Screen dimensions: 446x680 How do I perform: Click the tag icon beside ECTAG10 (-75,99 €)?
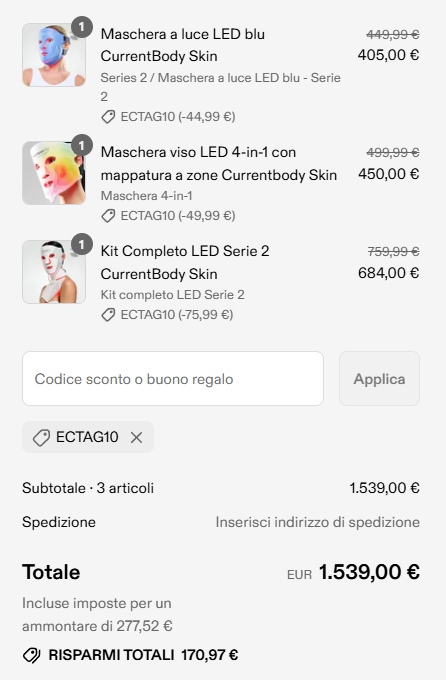click(x=108, y=314)
